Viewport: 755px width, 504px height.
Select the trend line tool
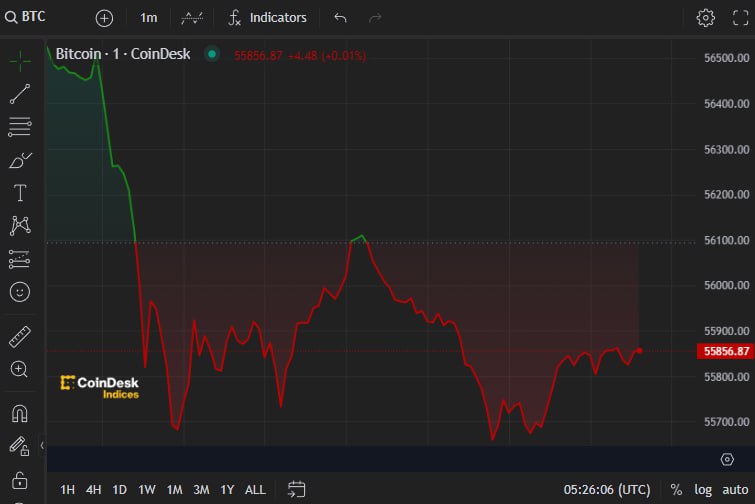(x=20, y=94)
